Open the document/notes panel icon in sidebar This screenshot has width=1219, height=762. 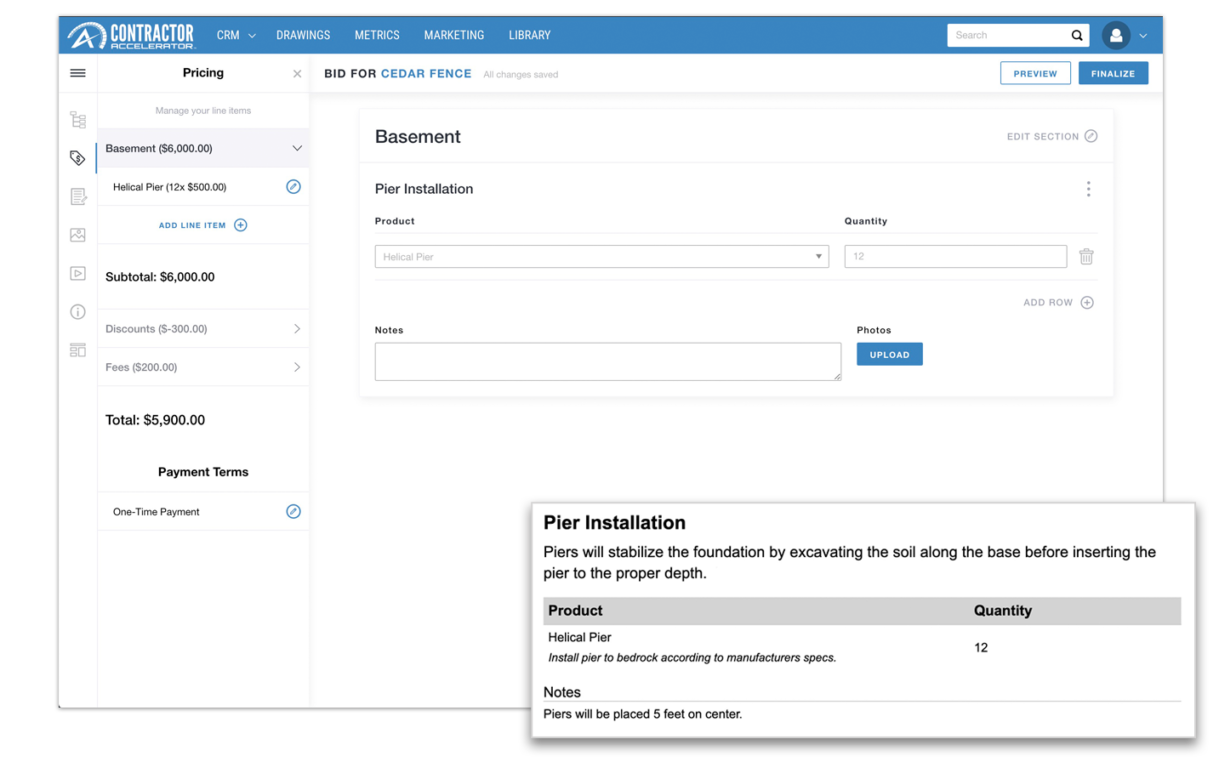(78, 196)
